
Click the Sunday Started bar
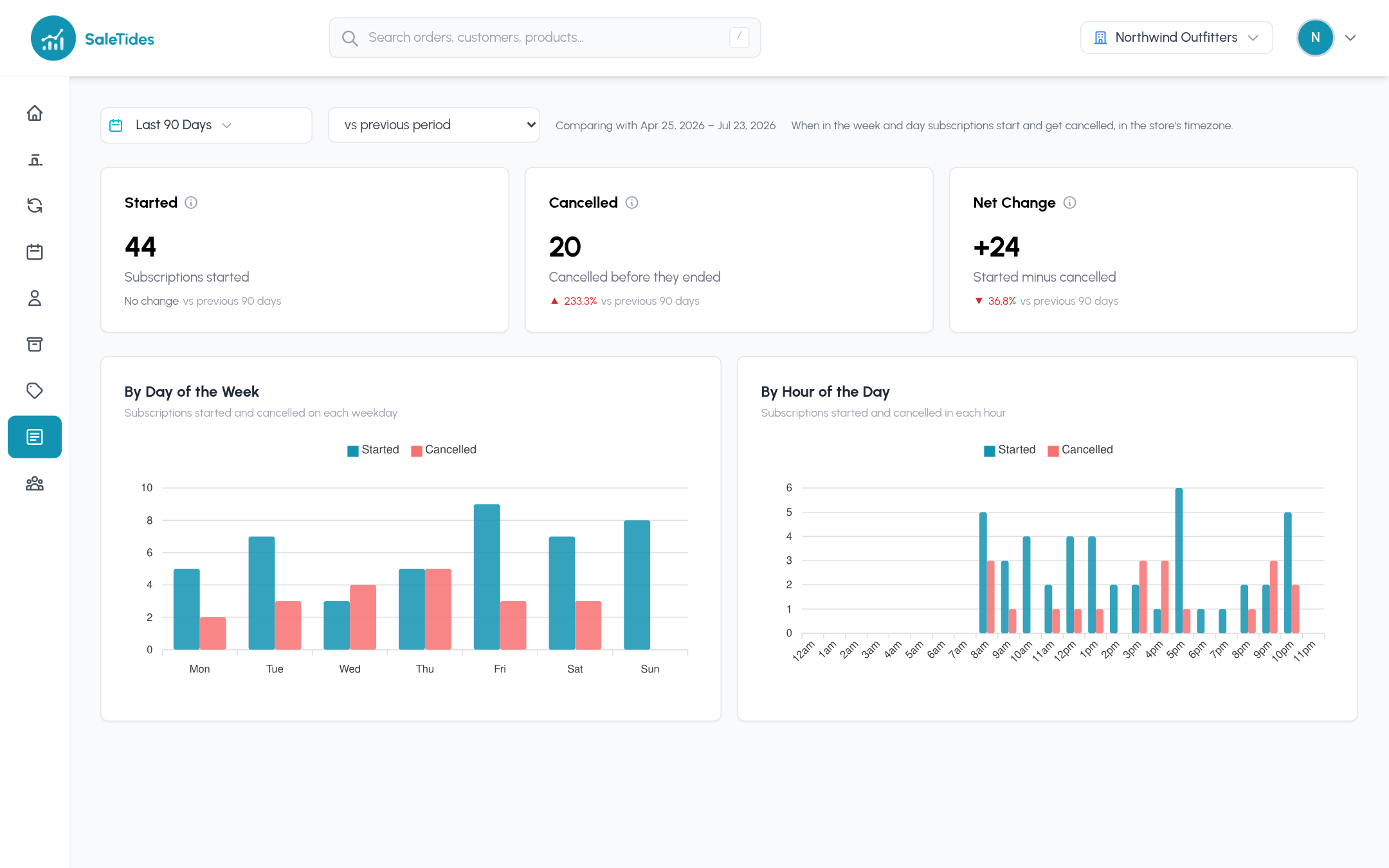637,585
